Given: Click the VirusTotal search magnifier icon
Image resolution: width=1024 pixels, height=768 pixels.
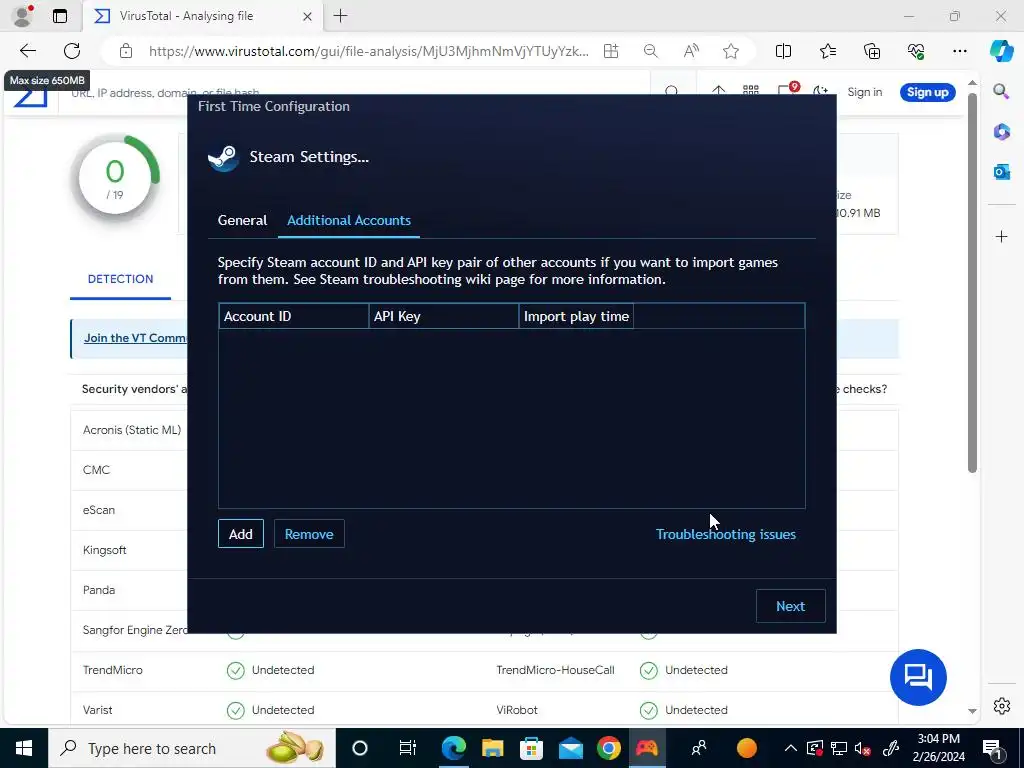Looking at the screenshot, I should click(x=671, y=91).
